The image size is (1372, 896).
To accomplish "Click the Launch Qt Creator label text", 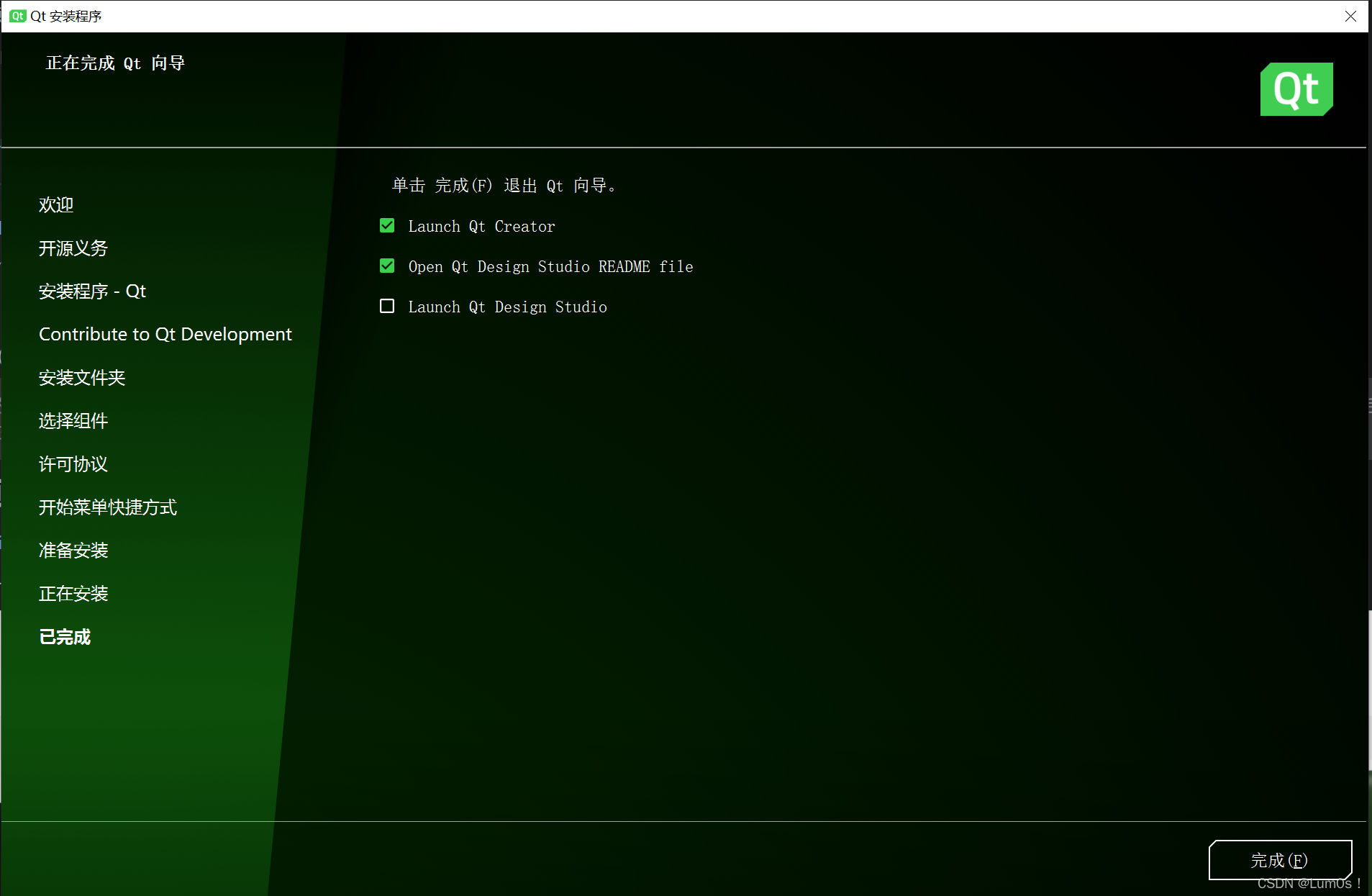I will coord(481,226).
